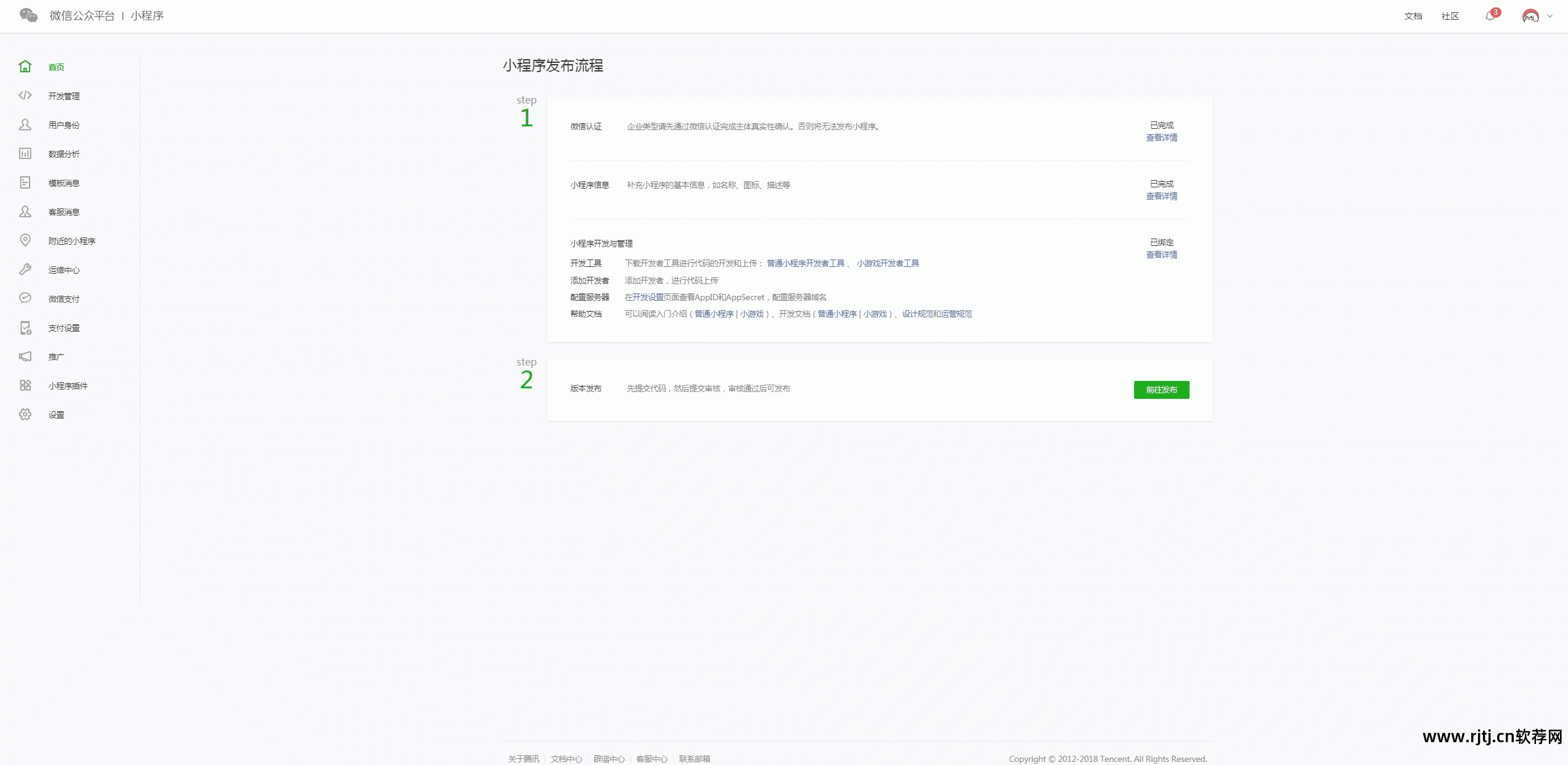The height and width of the screenshot is (765, 1568).
Task: Click the WeChat logo at top left
Action: (28, 15)
